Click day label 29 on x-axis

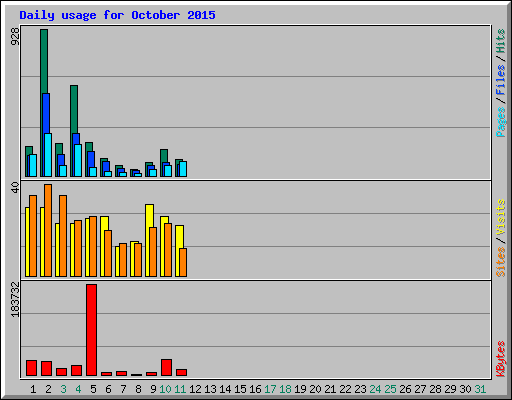pos(450,389)
